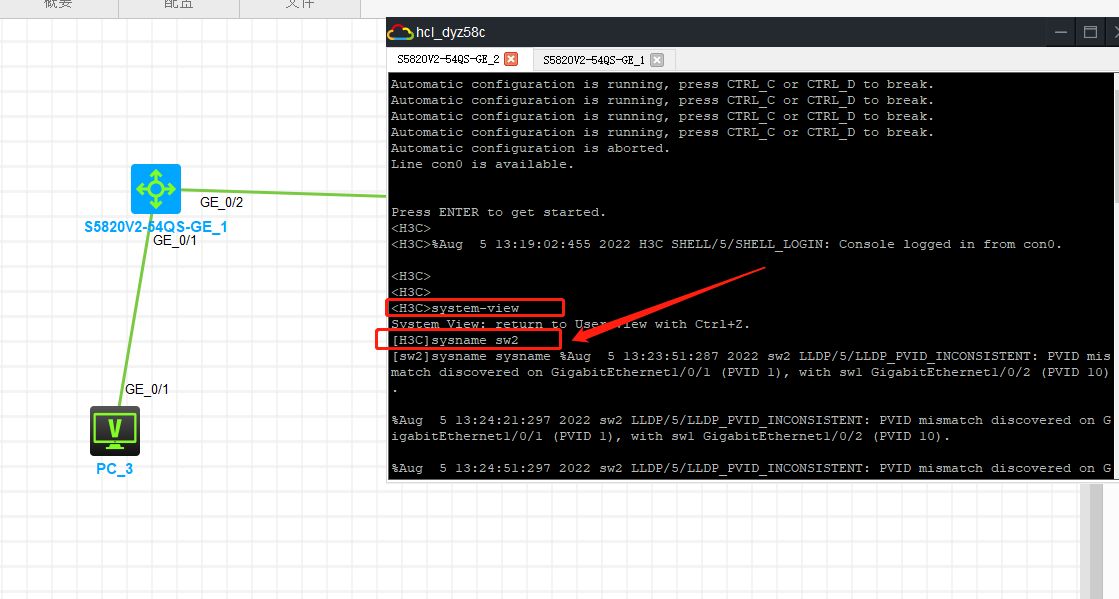
Task: Click the 13:24:51 LLDP PVID mismatch log line
Action: pos(751,468)
